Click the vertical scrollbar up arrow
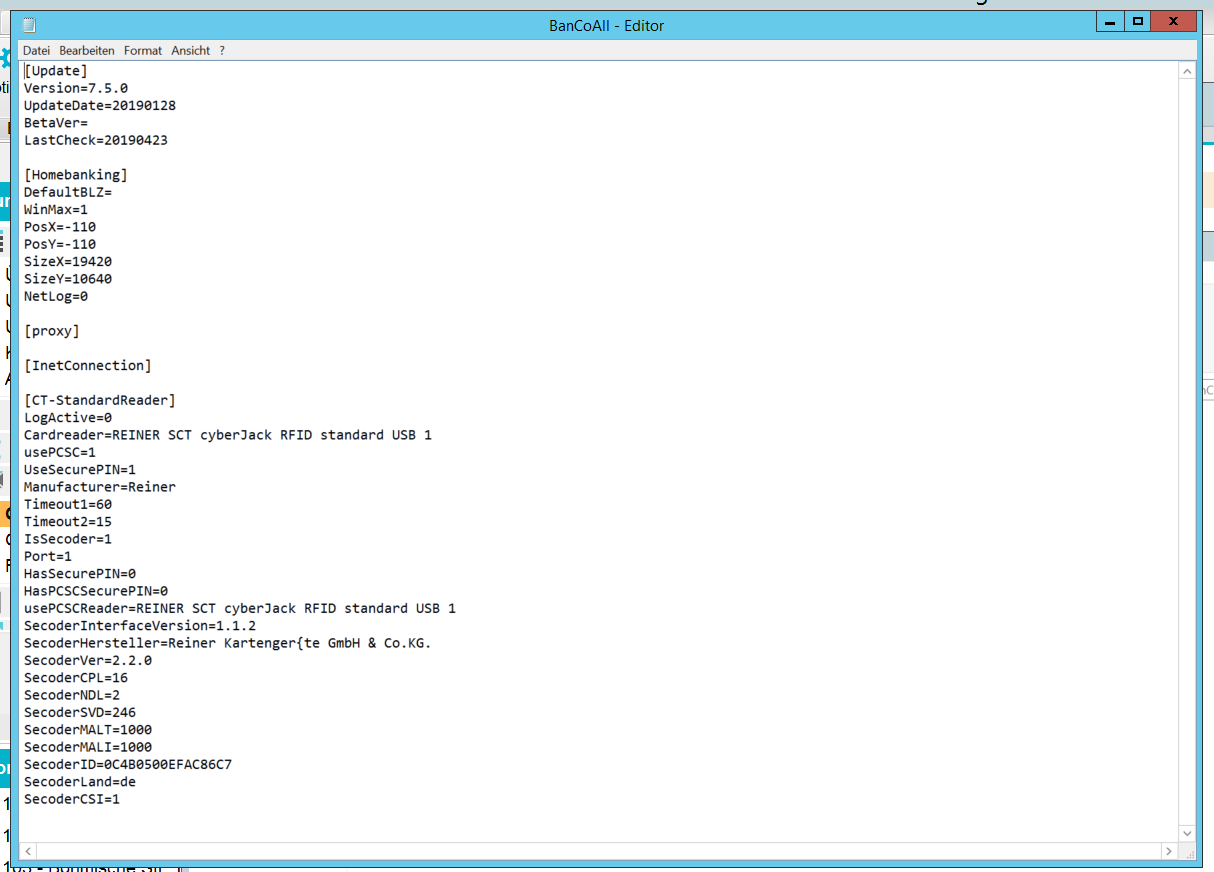The image size is (1214, 872). (x=1187, y=71)
